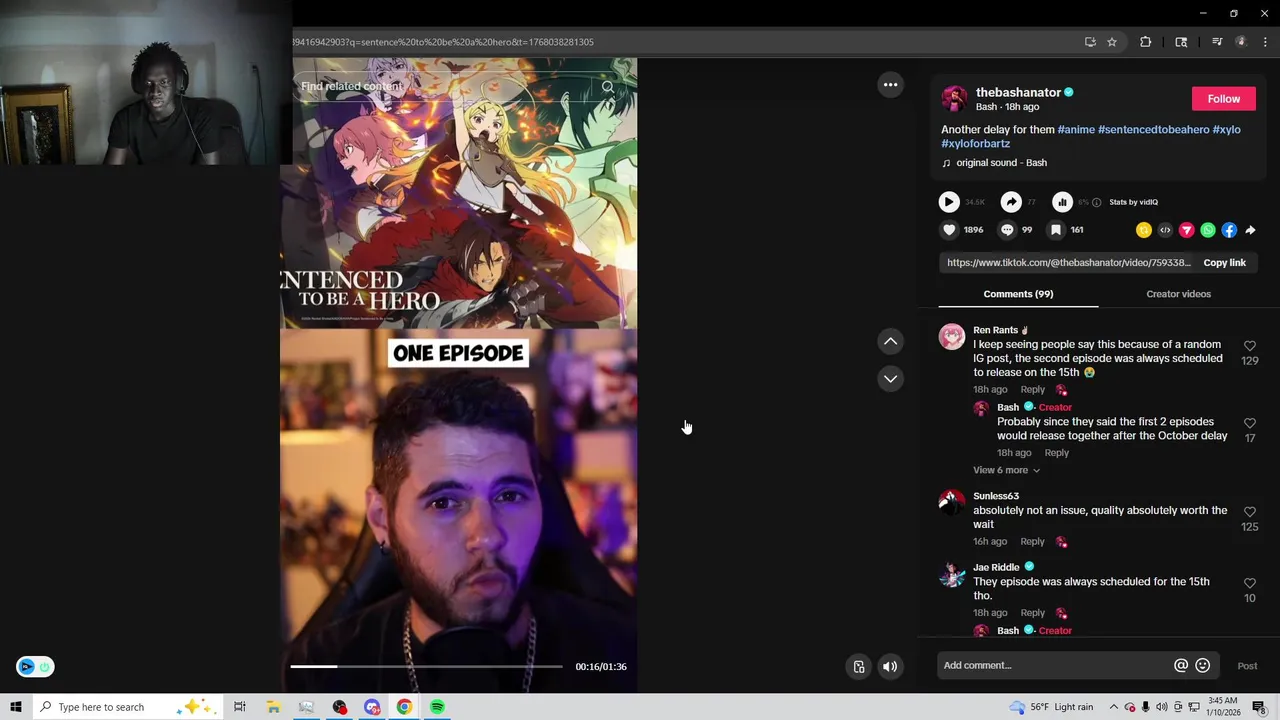
Task: Insert a mention with @ icon
Action: (1181, 666)
